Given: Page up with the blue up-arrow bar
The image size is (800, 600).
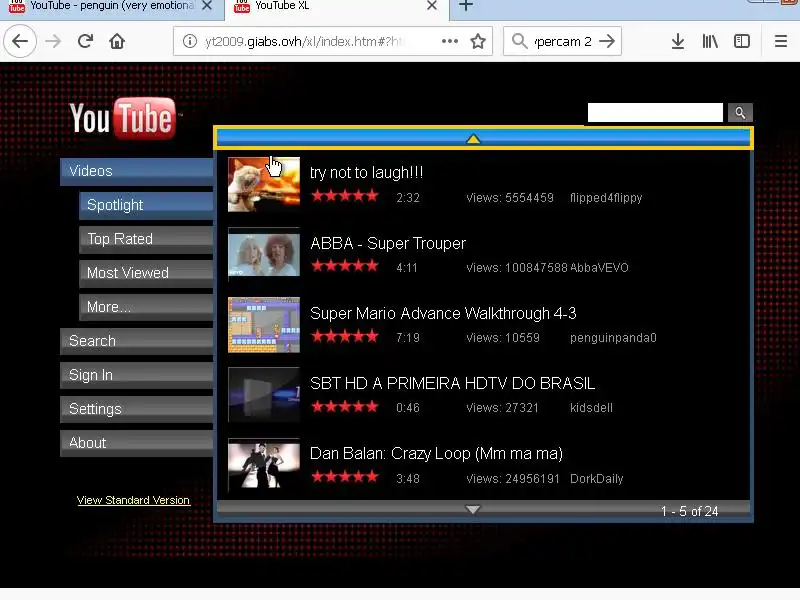Looking at the screenshot, I should pos(483,138).
